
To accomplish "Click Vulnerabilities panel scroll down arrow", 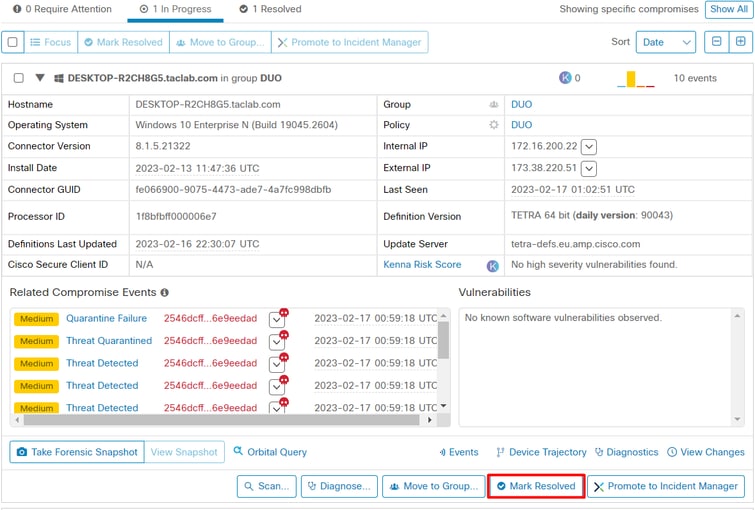I will tap(737, 419).
